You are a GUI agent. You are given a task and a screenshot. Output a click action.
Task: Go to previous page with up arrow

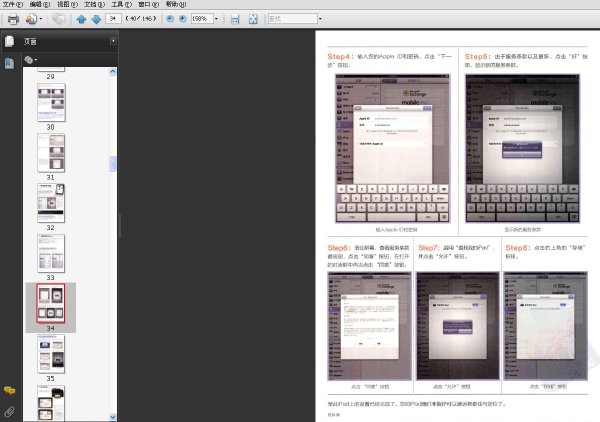[81, 19]
